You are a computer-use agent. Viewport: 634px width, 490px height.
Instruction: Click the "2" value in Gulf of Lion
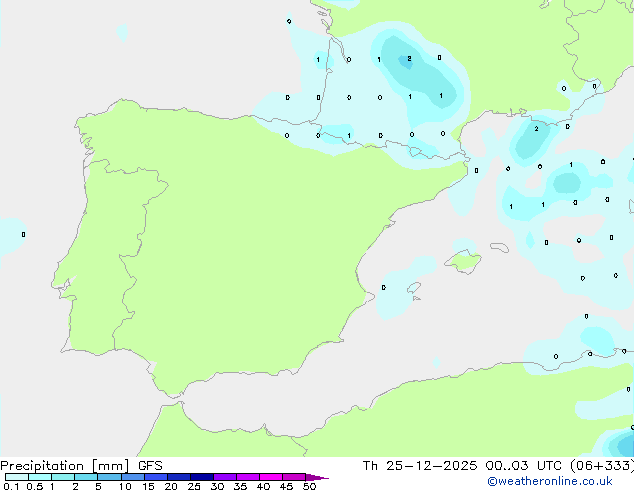click(x=536, y=129)
